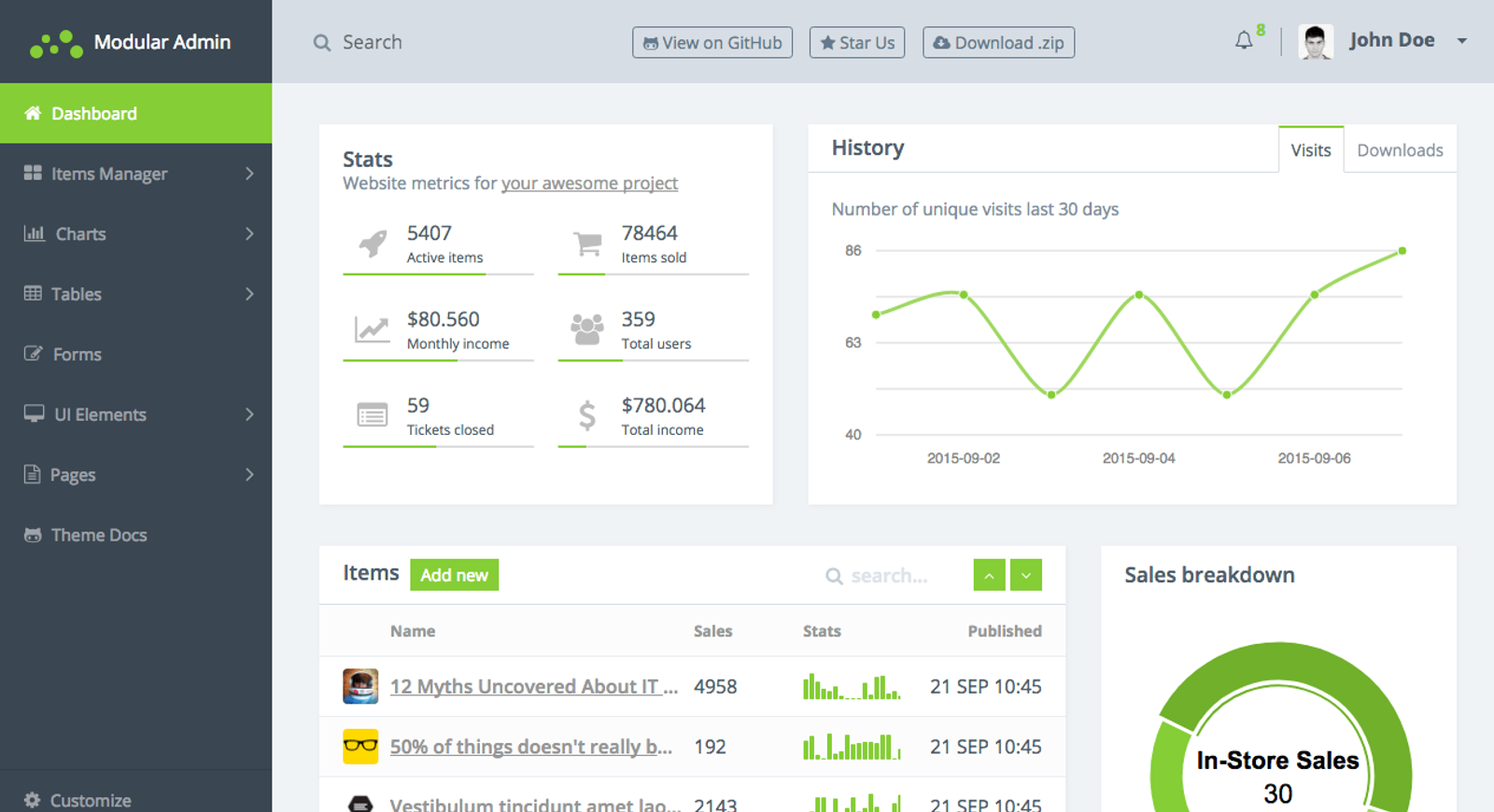Image resolution: width=1494 pixels, height=812 pixels.
Task: Open notifications bell icon
Action: click(x=1244, y=41)
